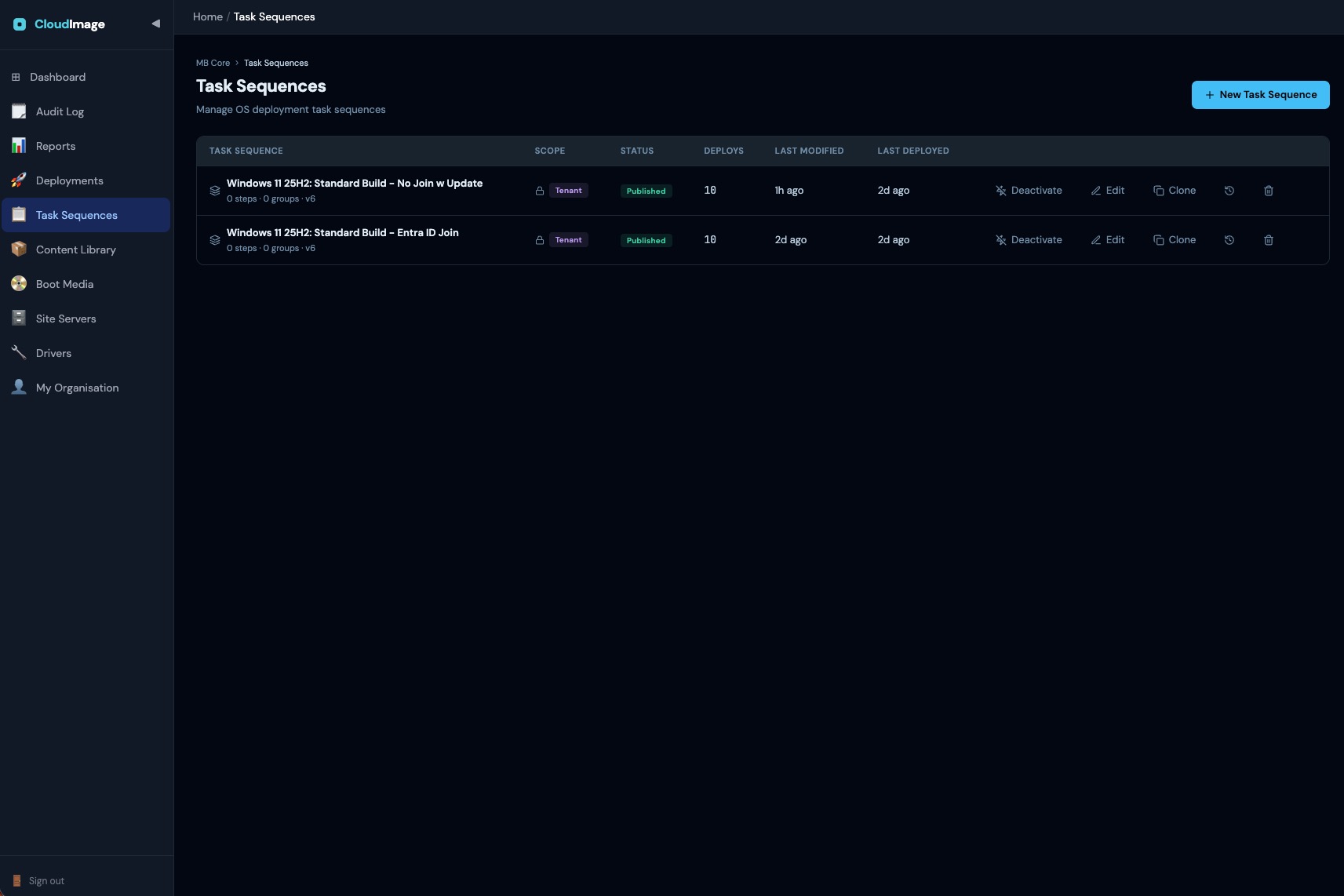Click the Deploys column header
The image size is (1344, 896).
tap(723, 151)
